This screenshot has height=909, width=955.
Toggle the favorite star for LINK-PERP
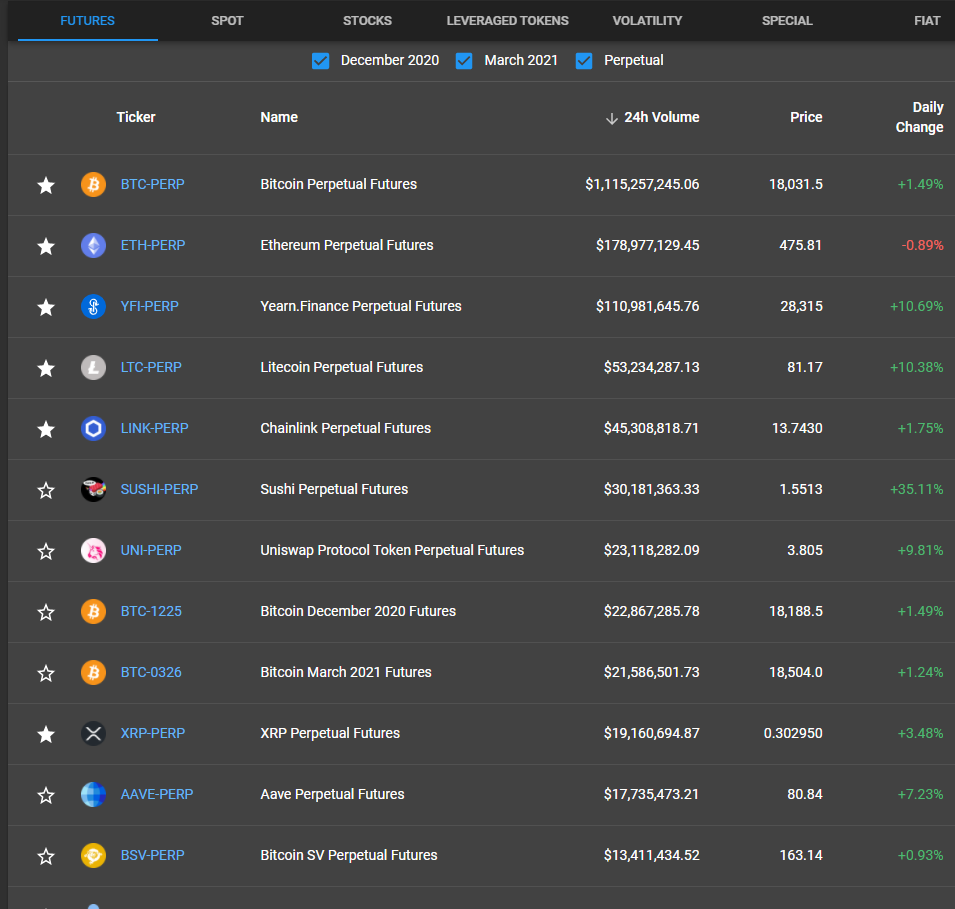coord(46,429)
